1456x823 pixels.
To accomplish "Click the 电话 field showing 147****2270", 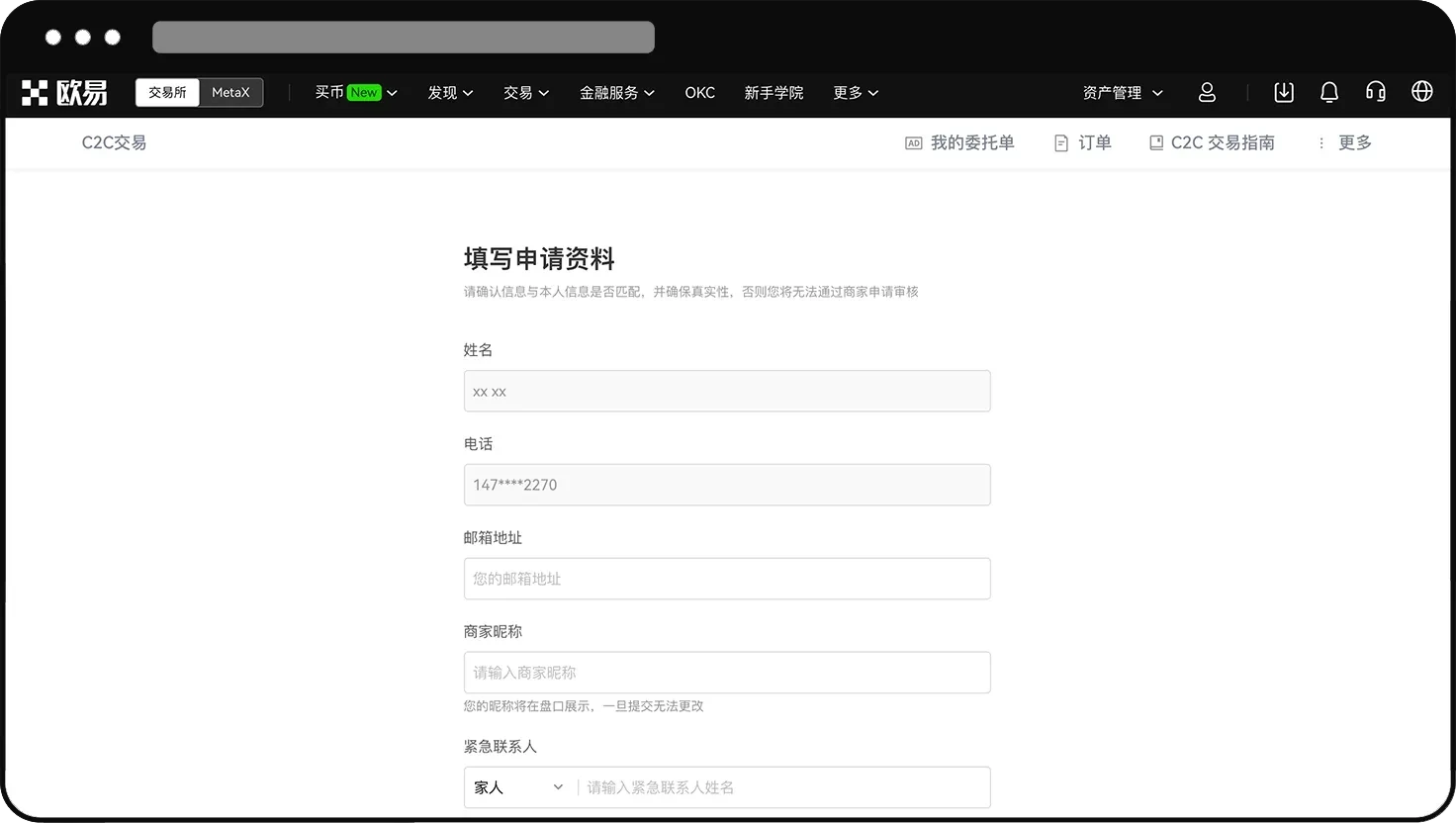I will click(727, 485).
